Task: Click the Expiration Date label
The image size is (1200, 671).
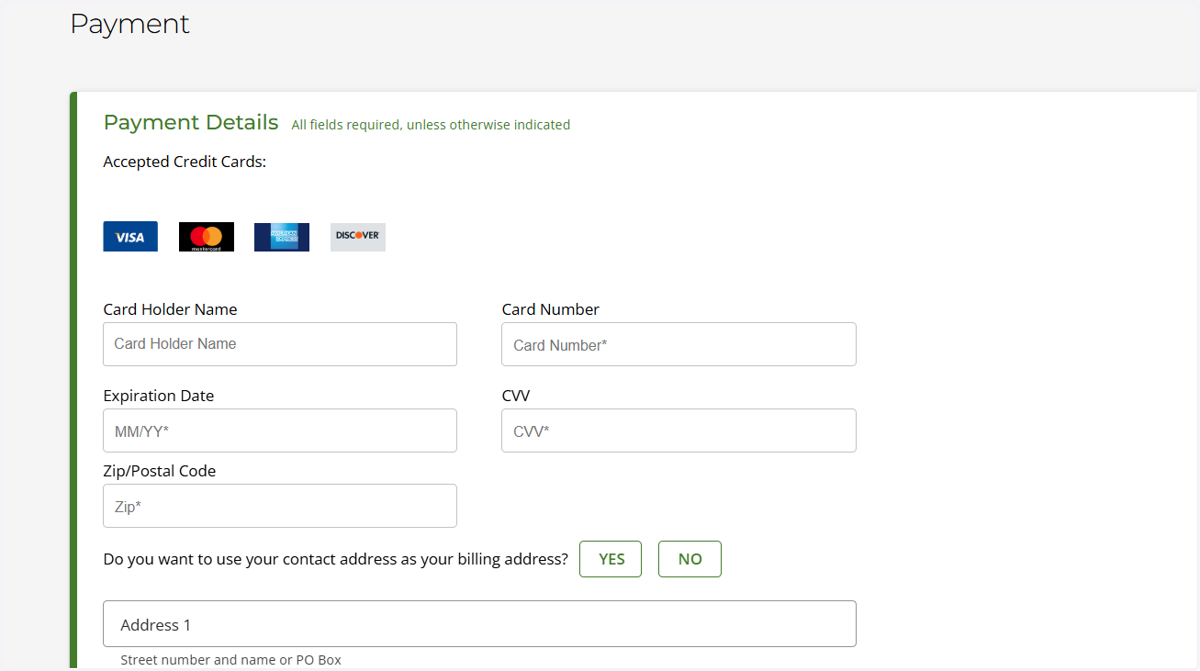Action: click(158, 395)
